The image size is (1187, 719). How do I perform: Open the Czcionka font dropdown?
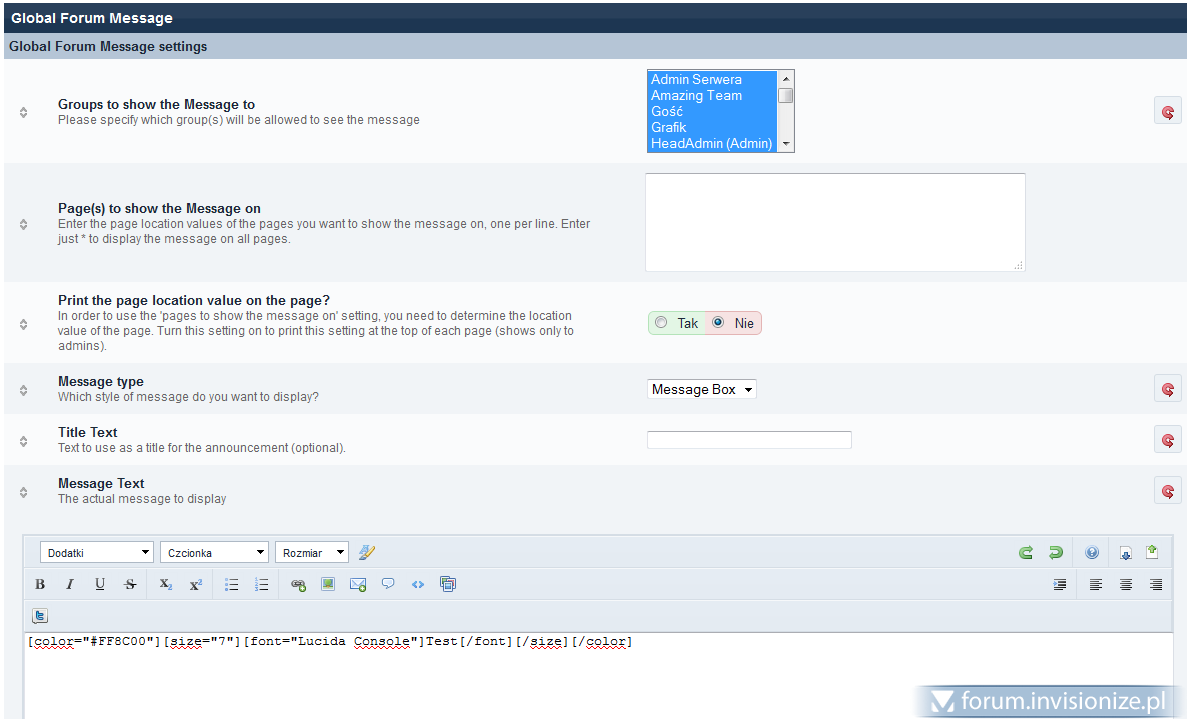[214, 552]
